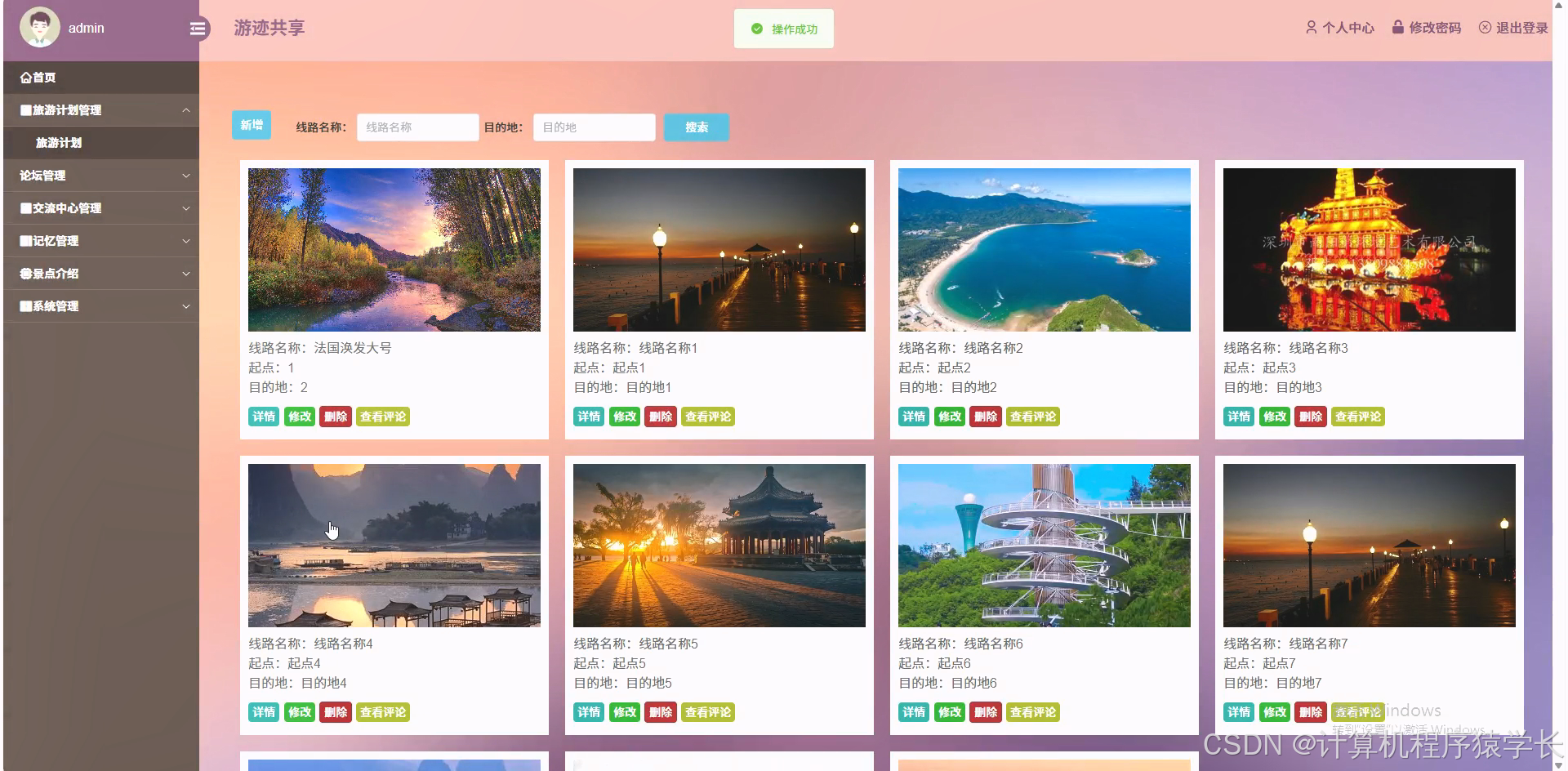Click 查看评论 for 线路名称4
1568x771 pixels.
383,712
